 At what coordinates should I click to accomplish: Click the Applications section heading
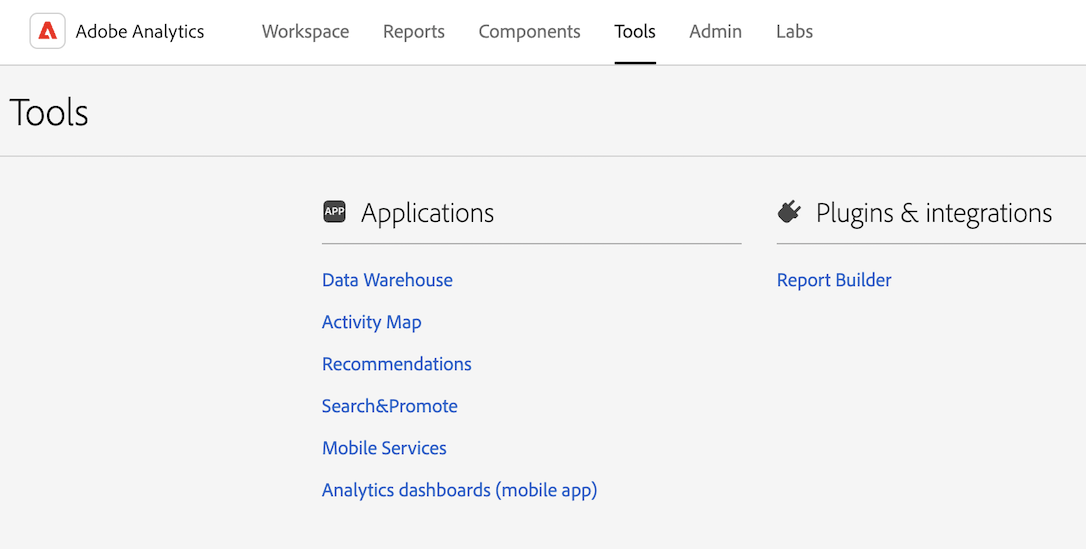[x=427, y=213]
